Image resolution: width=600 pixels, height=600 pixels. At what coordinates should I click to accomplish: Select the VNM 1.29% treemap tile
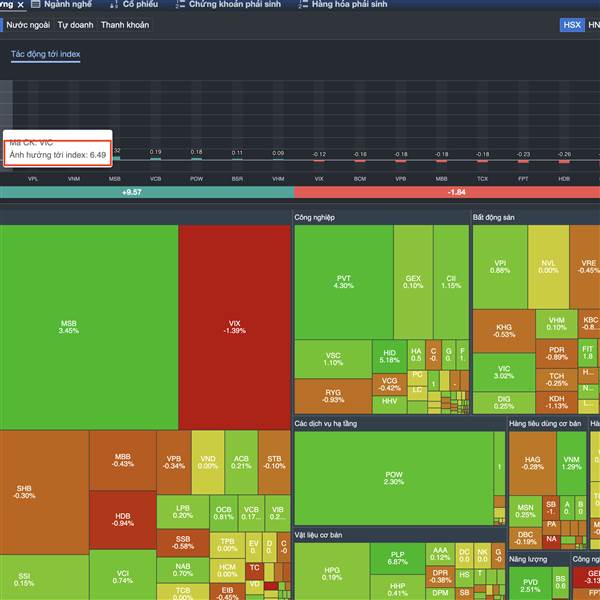coord(571,463)
